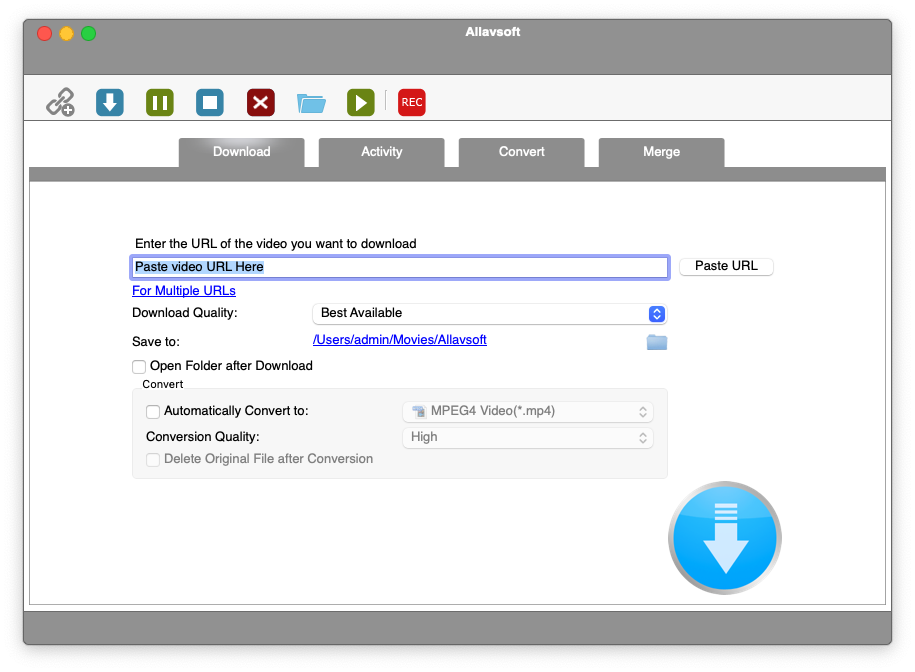The width and height of the screenshot is (915, 672).
Task: Play media with green play toolbar icon
Action: [x=361, y=103]
